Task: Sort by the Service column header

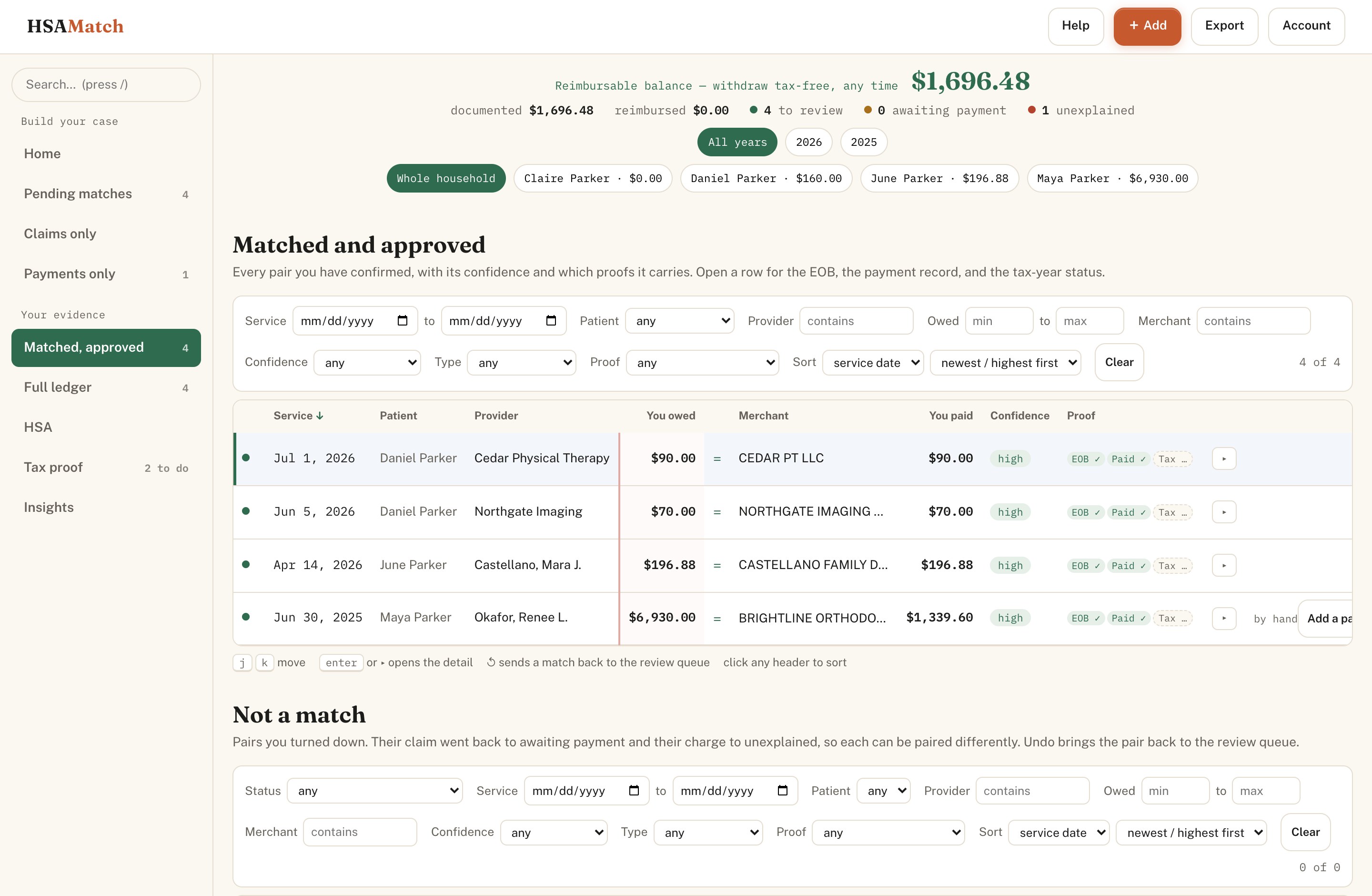Action: point(298,416)
